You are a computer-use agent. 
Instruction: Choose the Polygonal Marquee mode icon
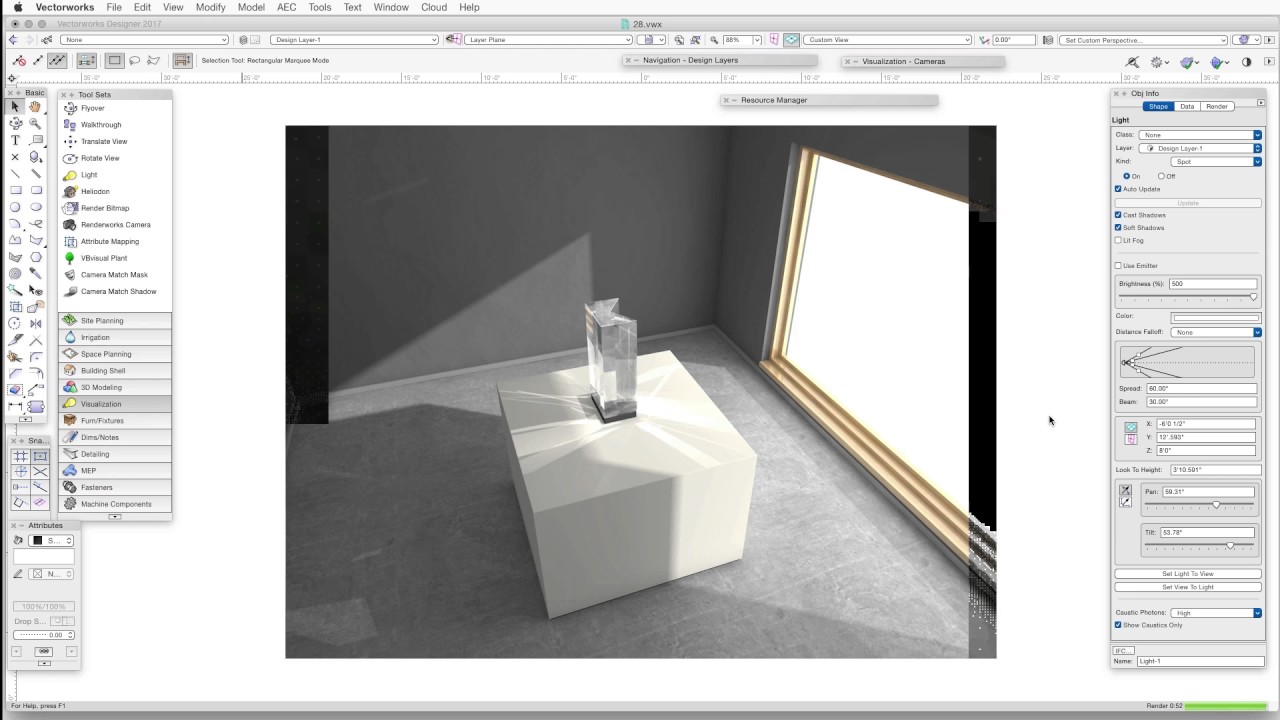tap(153, 61)
